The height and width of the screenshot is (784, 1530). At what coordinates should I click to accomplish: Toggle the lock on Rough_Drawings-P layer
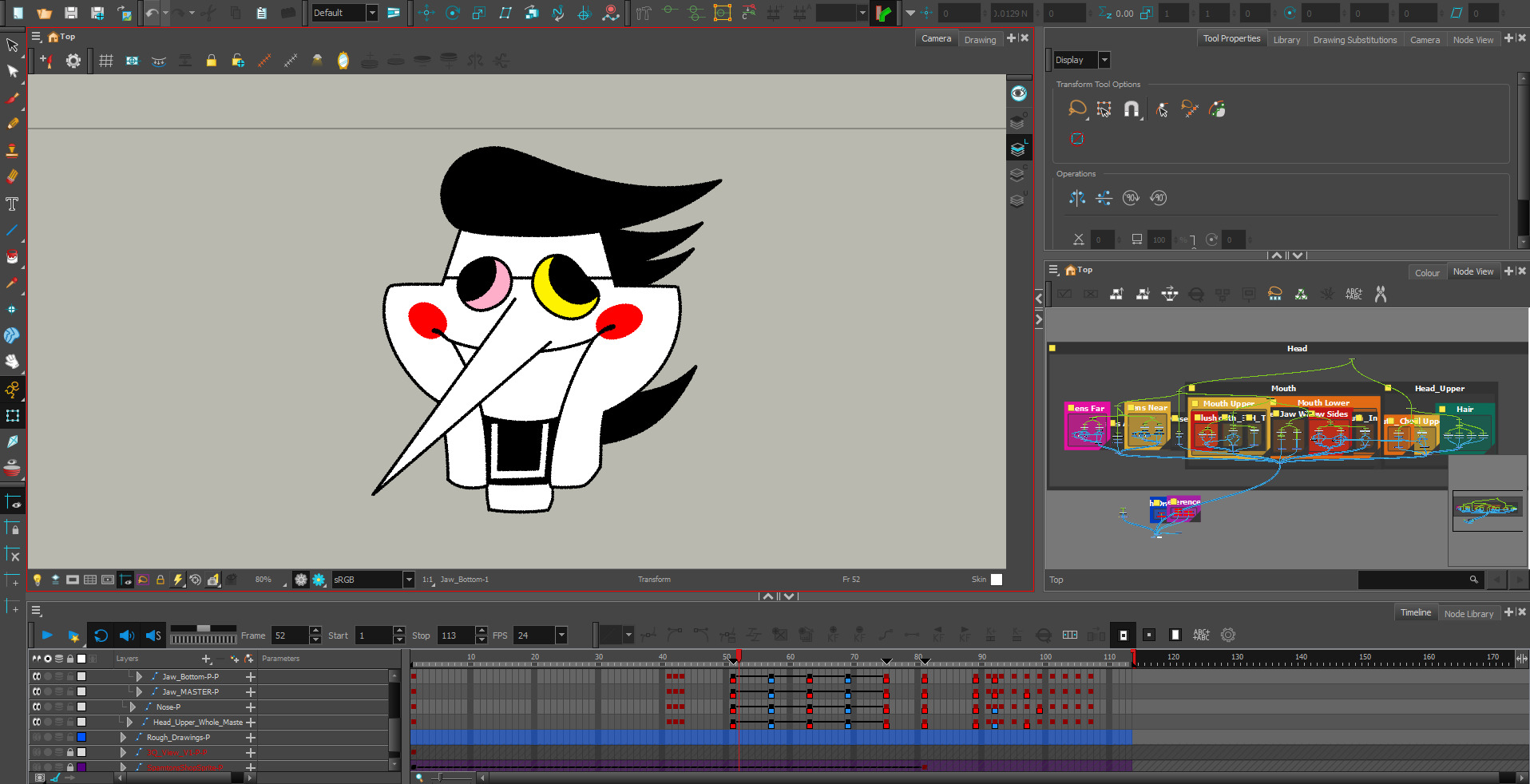point(70,737)
